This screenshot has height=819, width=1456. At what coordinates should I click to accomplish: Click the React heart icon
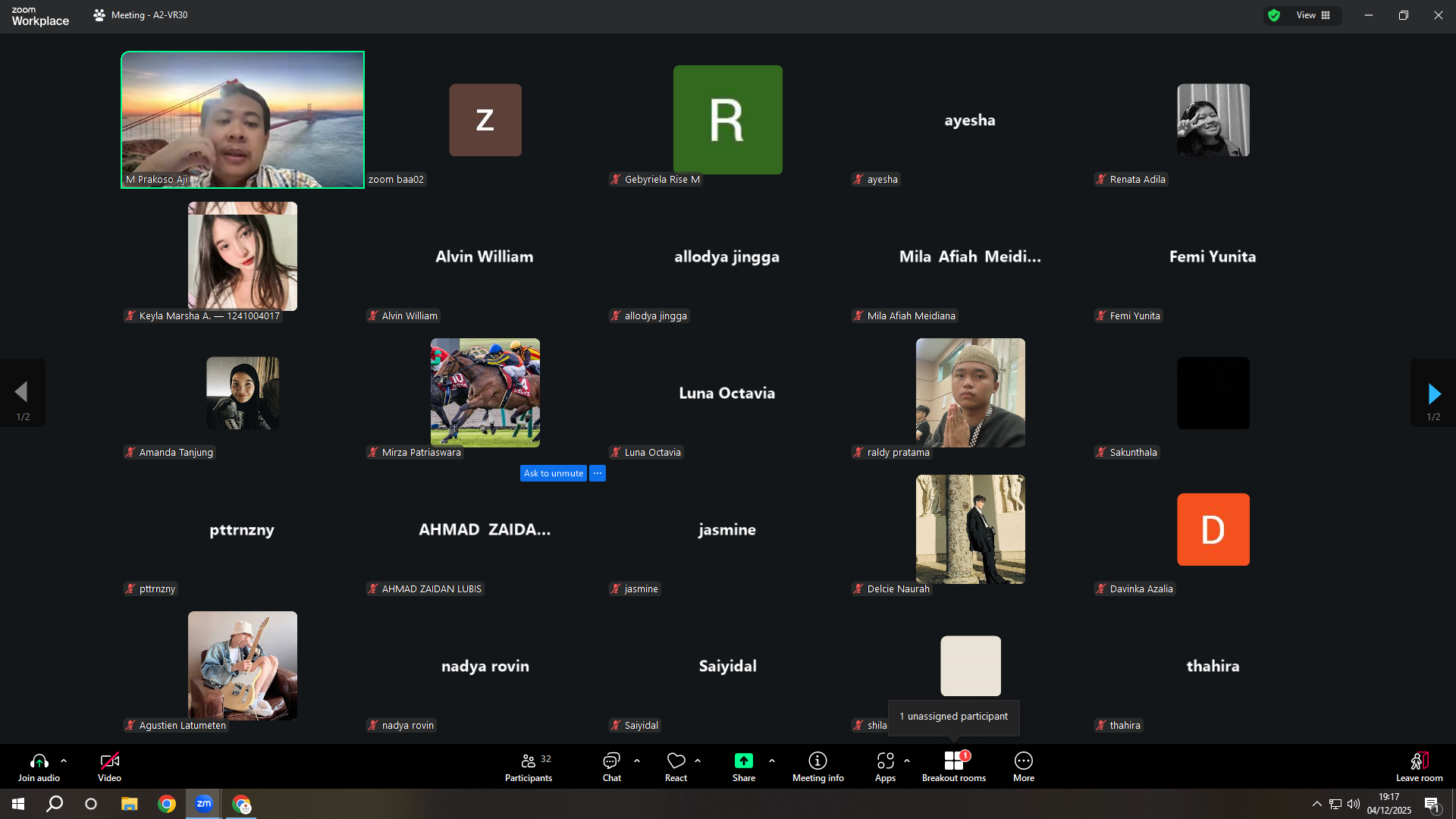(676, 761)
